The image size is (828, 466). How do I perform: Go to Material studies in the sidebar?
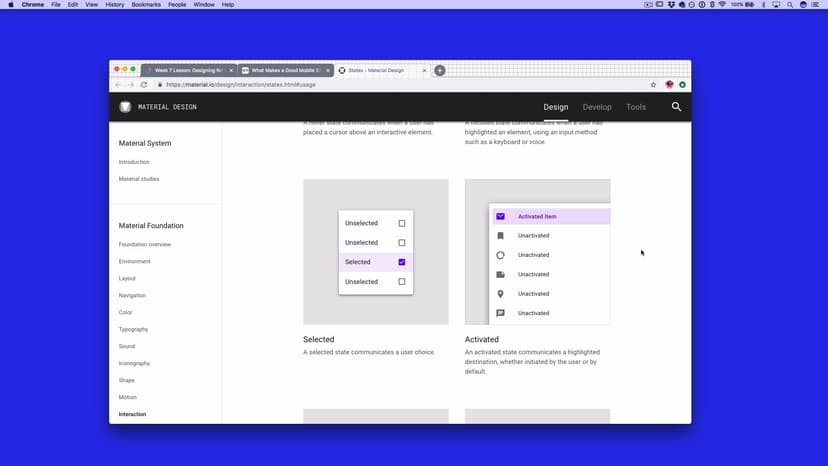click(x=139, y=179)
